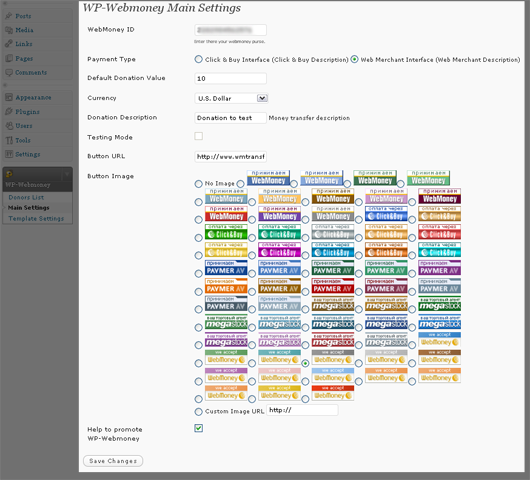This screenshot has width=530, height=480.
Task: Select radio for the magenta Click&Buy badge
Action: 252,256
